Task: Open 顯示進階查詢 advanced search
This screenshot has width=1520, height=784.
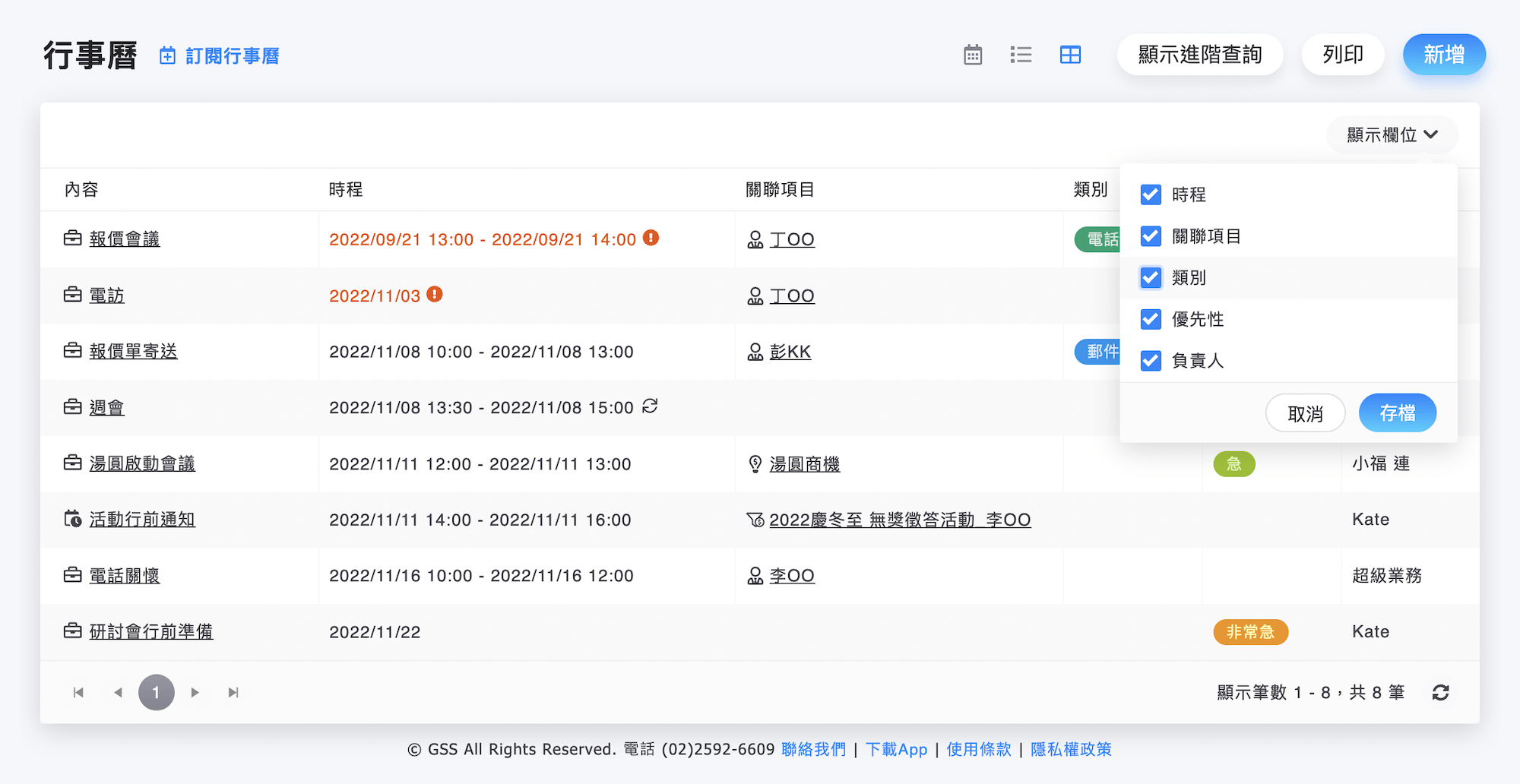Action: (1200, 55)
